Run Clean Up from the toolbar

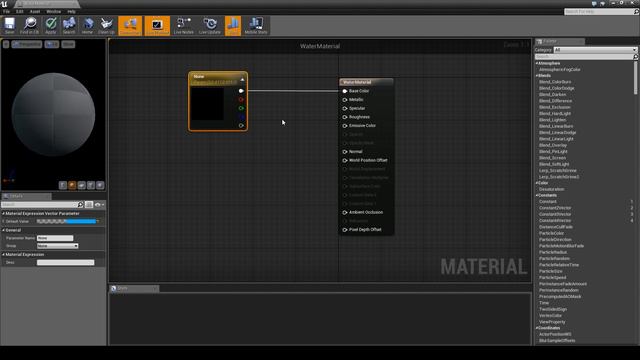tap(107, 26)
